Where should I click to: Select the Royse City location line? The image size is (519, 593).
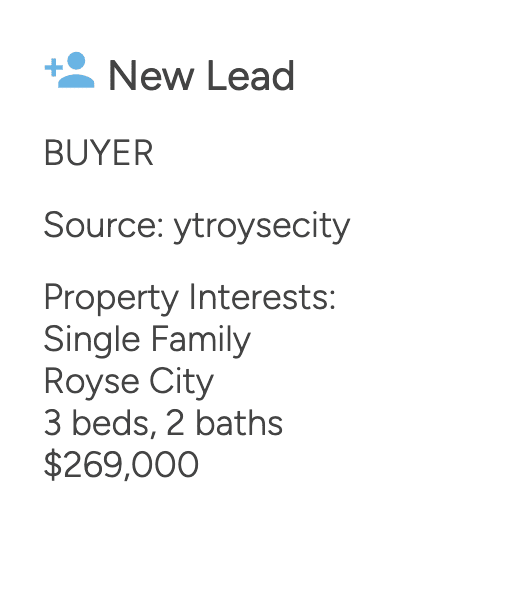click(129, 383)
